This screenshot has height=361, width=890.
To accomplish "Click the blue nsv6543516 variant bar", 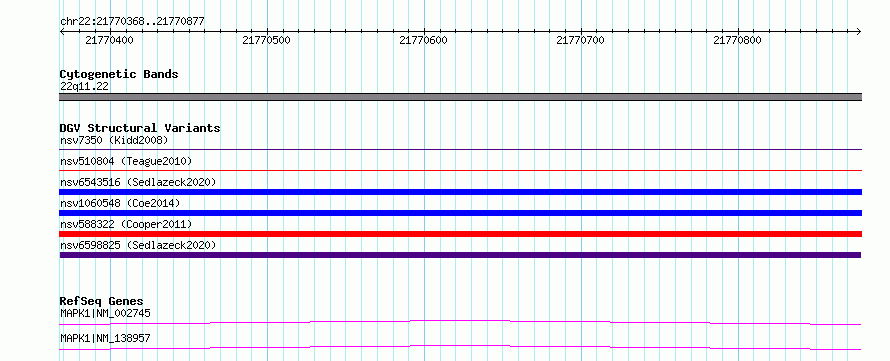I will 460,192.
